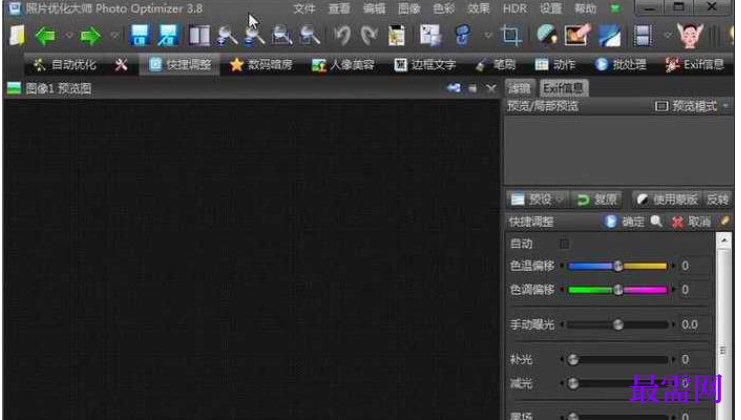This screenshot has height=420, width=741.
Task: Go to the next image with the green right arrow
Action: [91, 36]
